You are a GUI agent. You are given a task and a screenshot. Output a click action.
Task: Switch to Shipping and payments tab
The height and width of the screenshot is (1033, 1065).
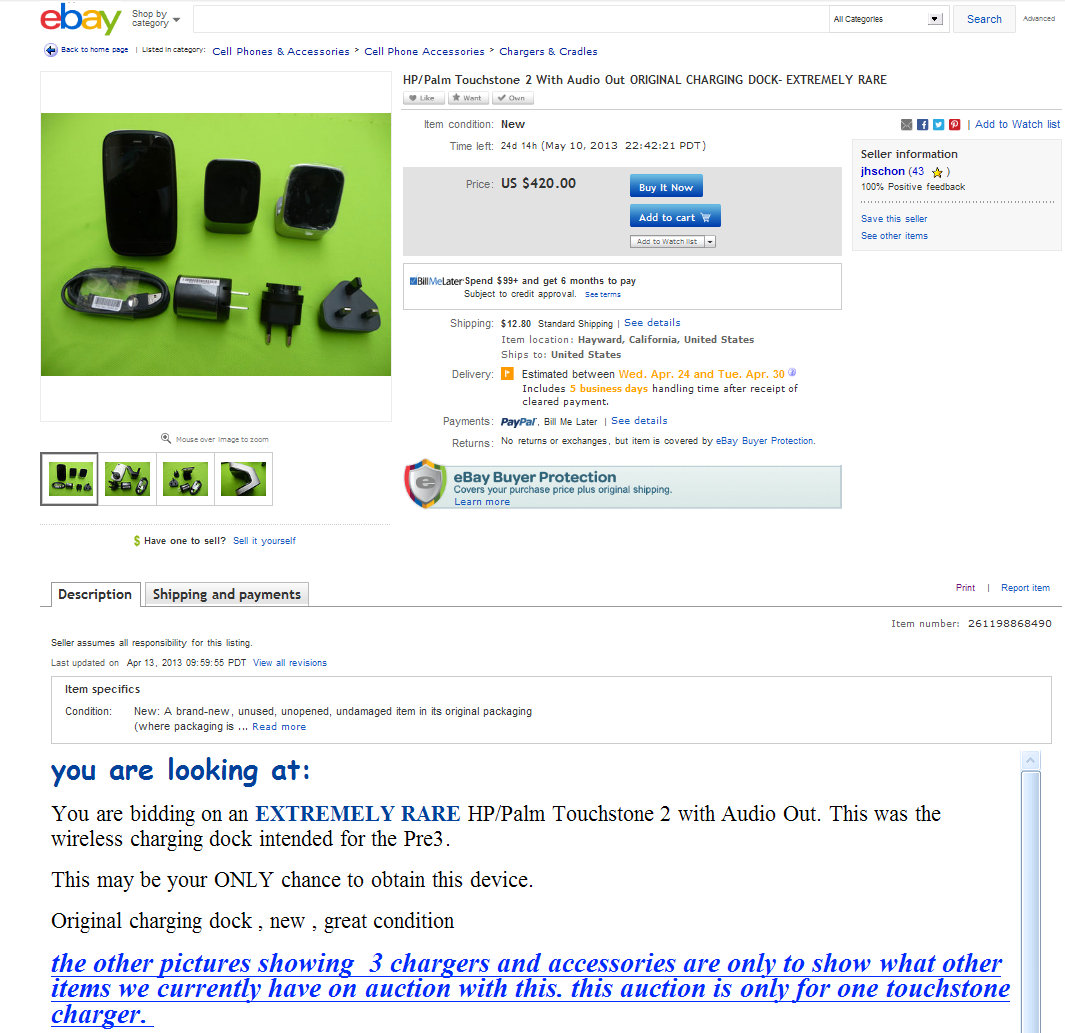(x=227, y=594)
